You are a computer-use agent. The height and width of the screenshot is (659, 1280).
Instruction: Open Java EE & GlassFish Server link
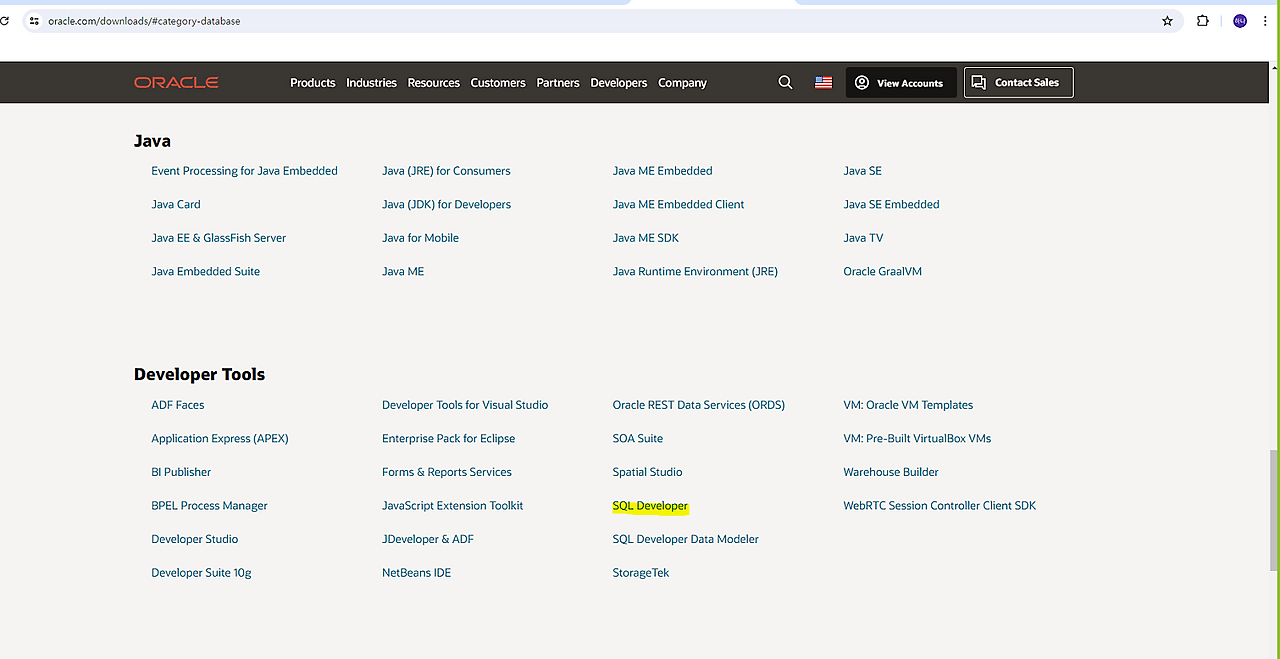tap(219, 238)
